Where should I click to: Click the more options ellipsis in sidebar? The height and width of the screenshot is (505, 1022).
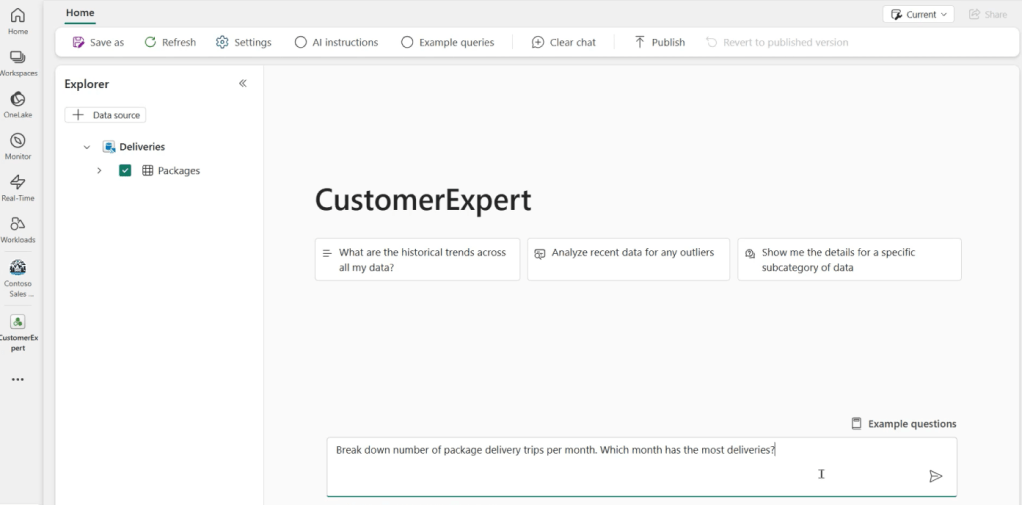point(17,380)
